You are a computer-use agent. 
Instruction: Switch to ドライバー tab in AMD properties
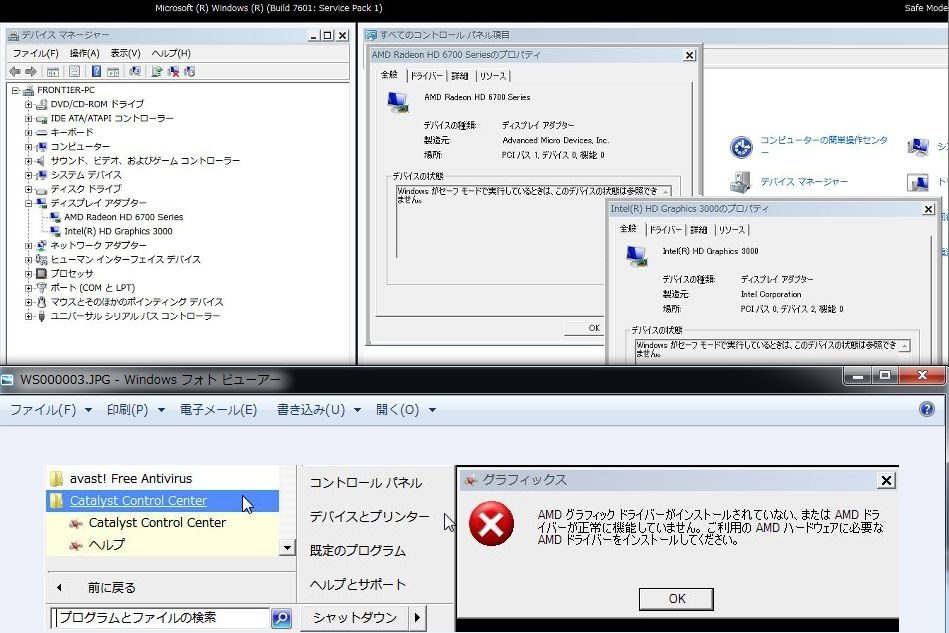tap(427, 76)
